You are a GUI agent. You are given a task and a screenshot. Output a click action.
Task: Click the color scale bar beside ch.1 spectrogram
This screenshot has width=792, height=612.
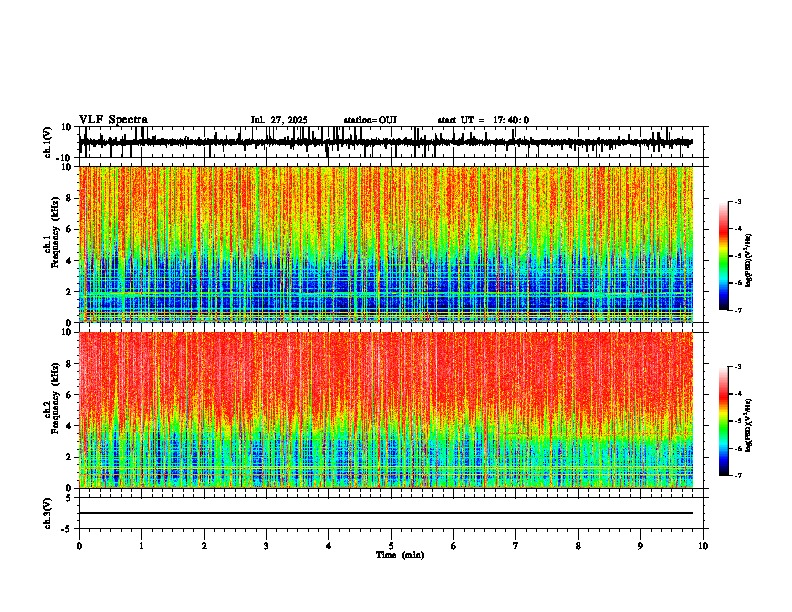(724, 256)
